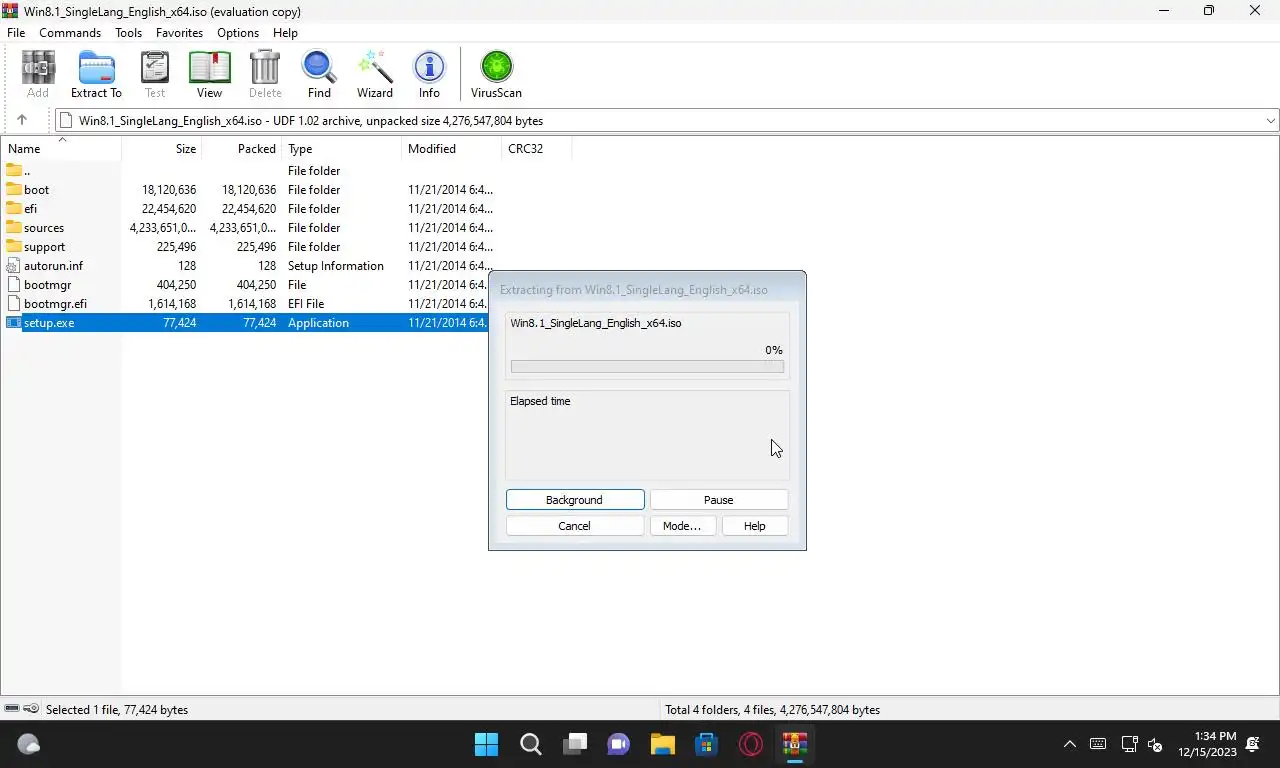Click the WinRAR title bar icon

[11, 11]
